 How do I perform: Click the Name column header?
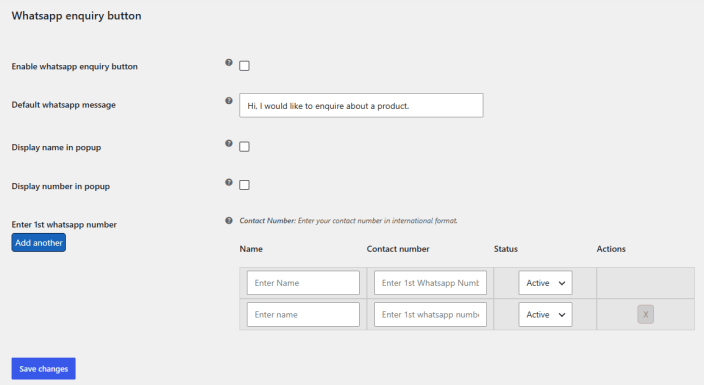[251, 249]
